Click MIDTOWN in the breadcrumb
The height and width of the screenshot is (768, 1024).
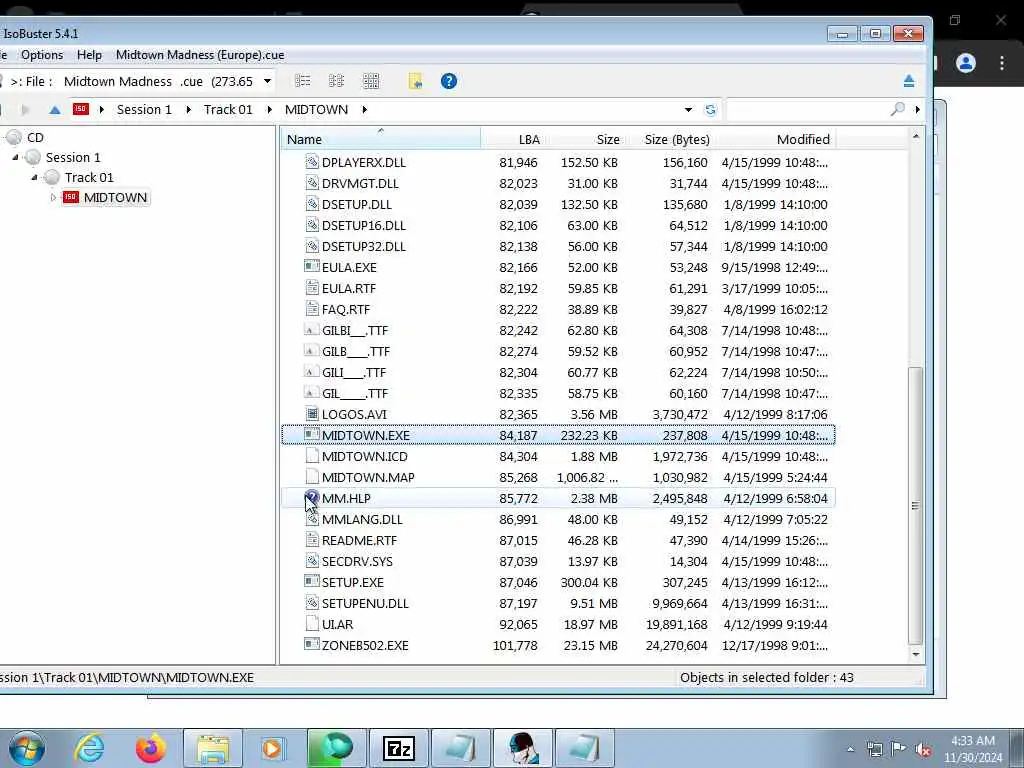click(316, 110)
